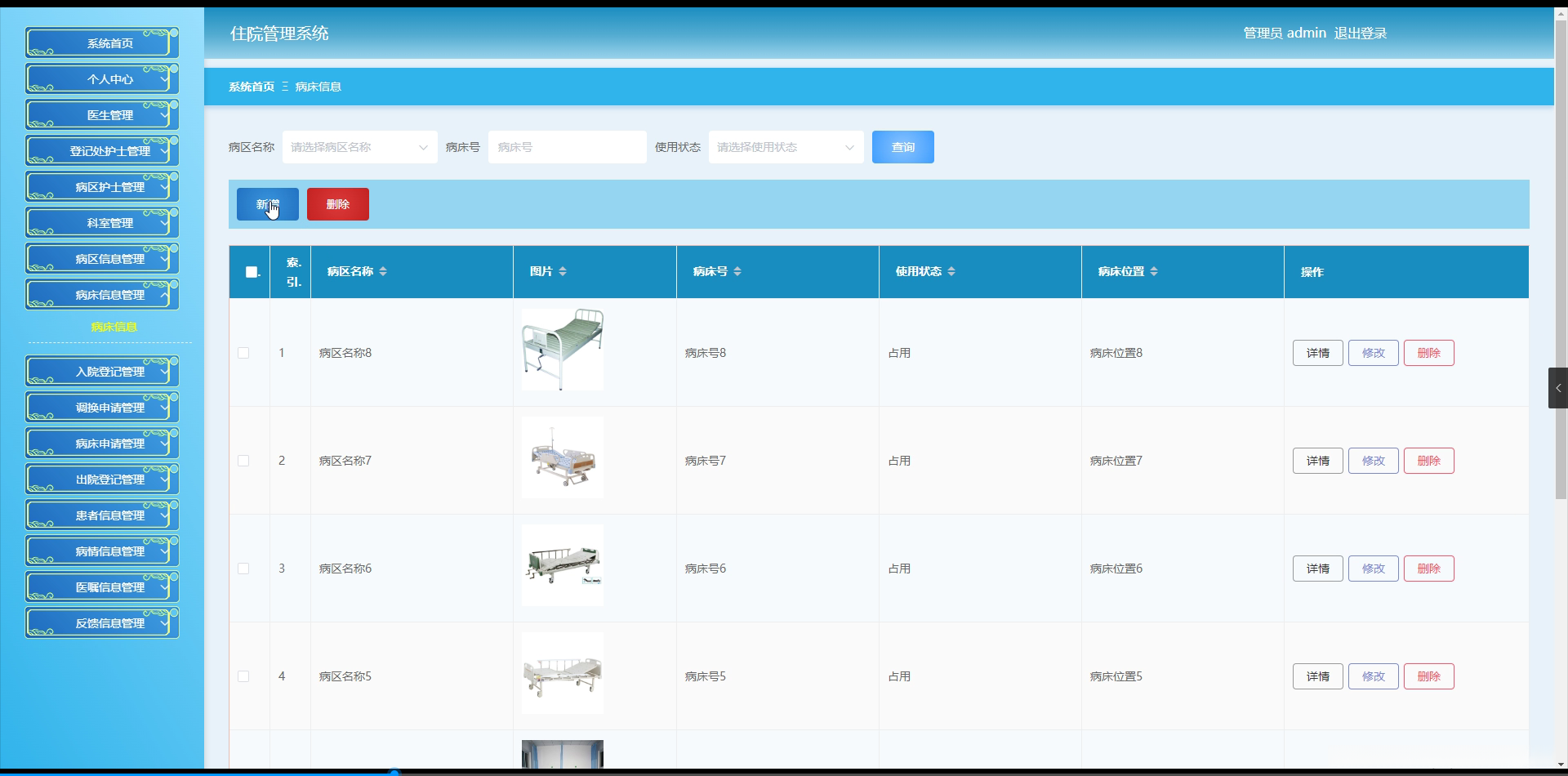Expand 医生管理 sidebar menu
Screen dimensions: 1568x776
click(x=102, y=115)
